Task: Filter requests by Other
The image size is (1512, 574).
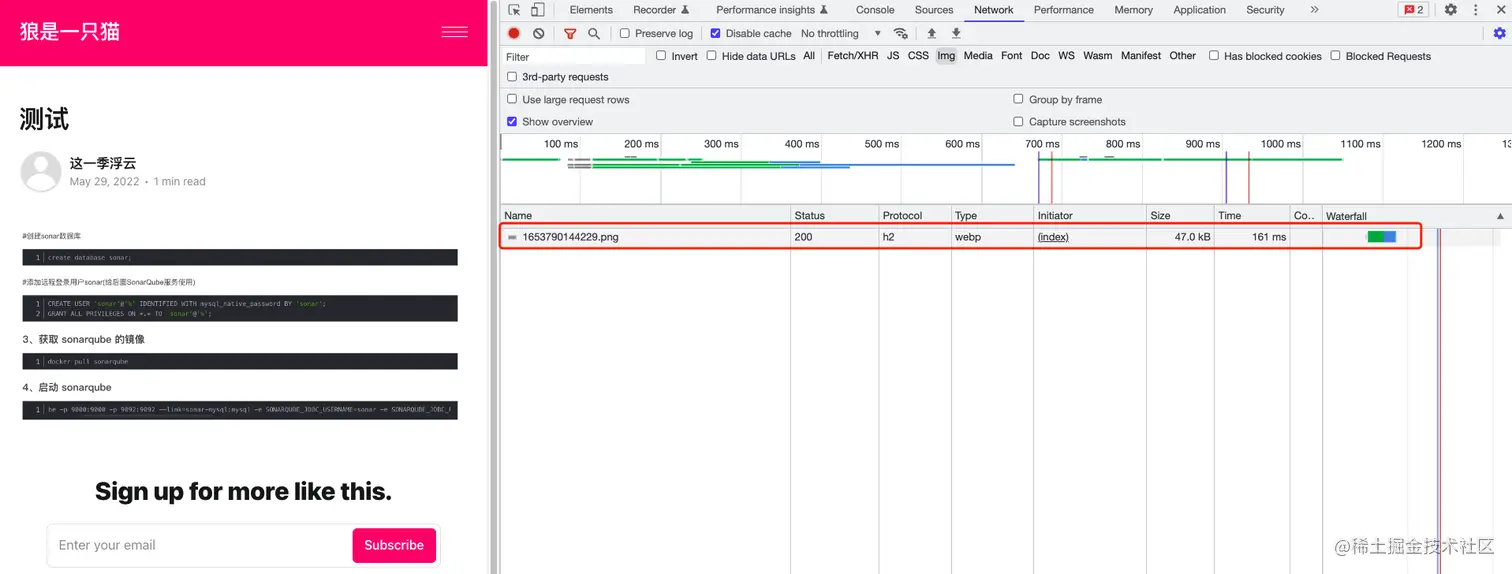Action: 1183,56
